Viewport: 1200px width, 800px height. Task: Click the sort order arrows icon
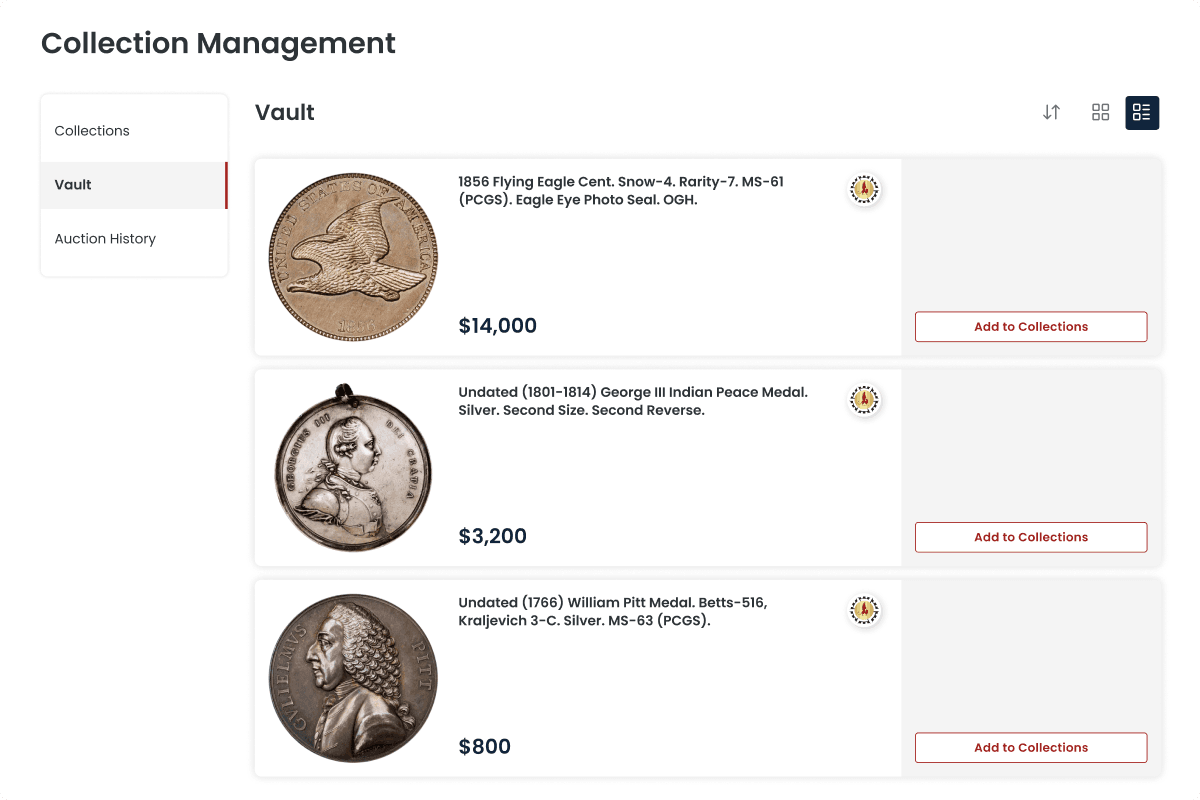[x=1051, y=113]
